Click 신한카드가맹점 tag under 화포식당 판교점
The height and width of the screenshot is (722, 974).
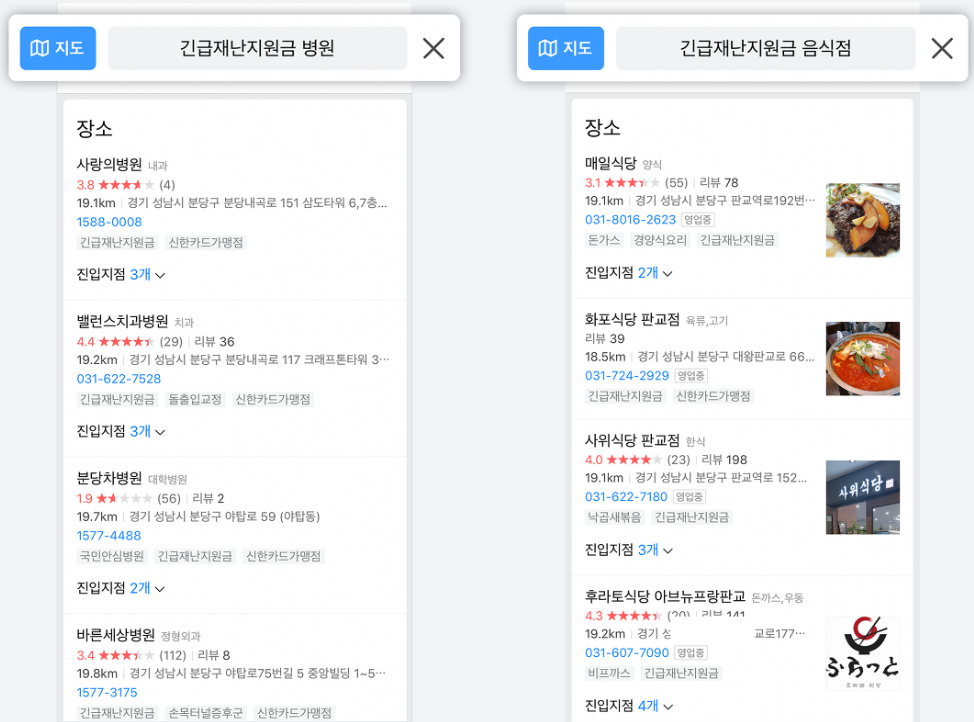713,396
